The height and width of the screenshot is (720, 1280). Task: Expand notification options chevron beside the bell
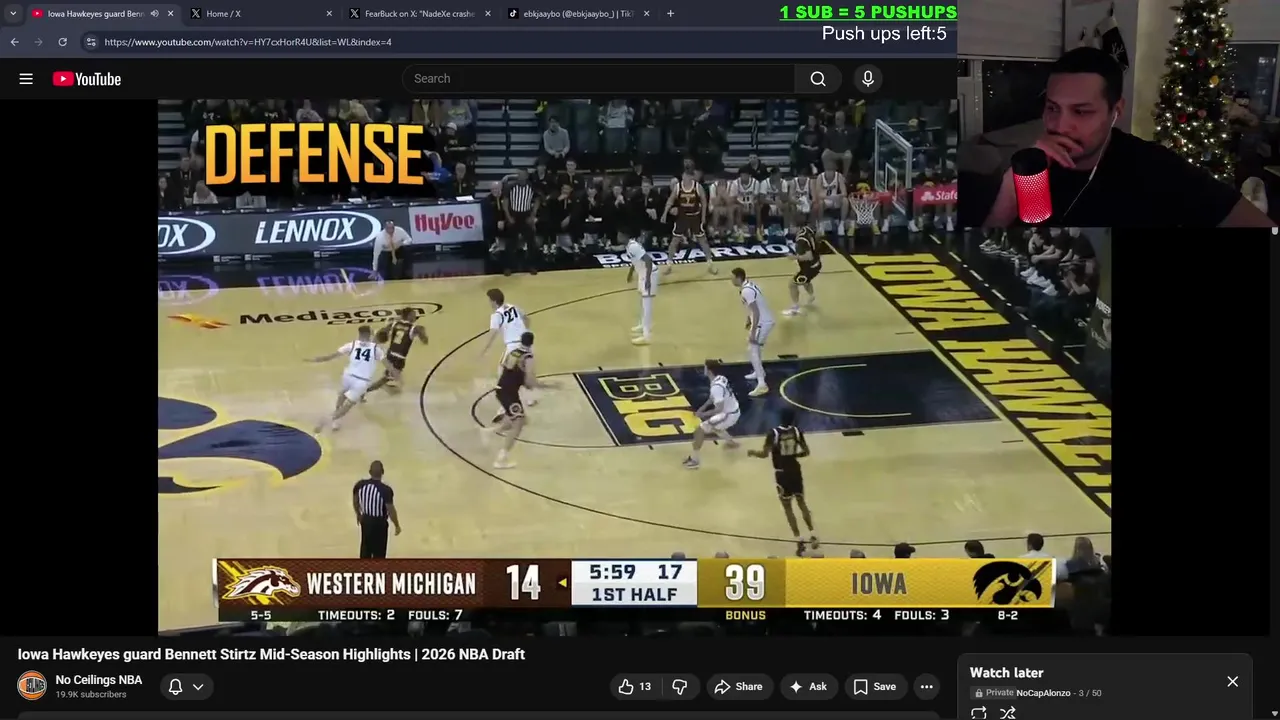(x=198, y=687)
